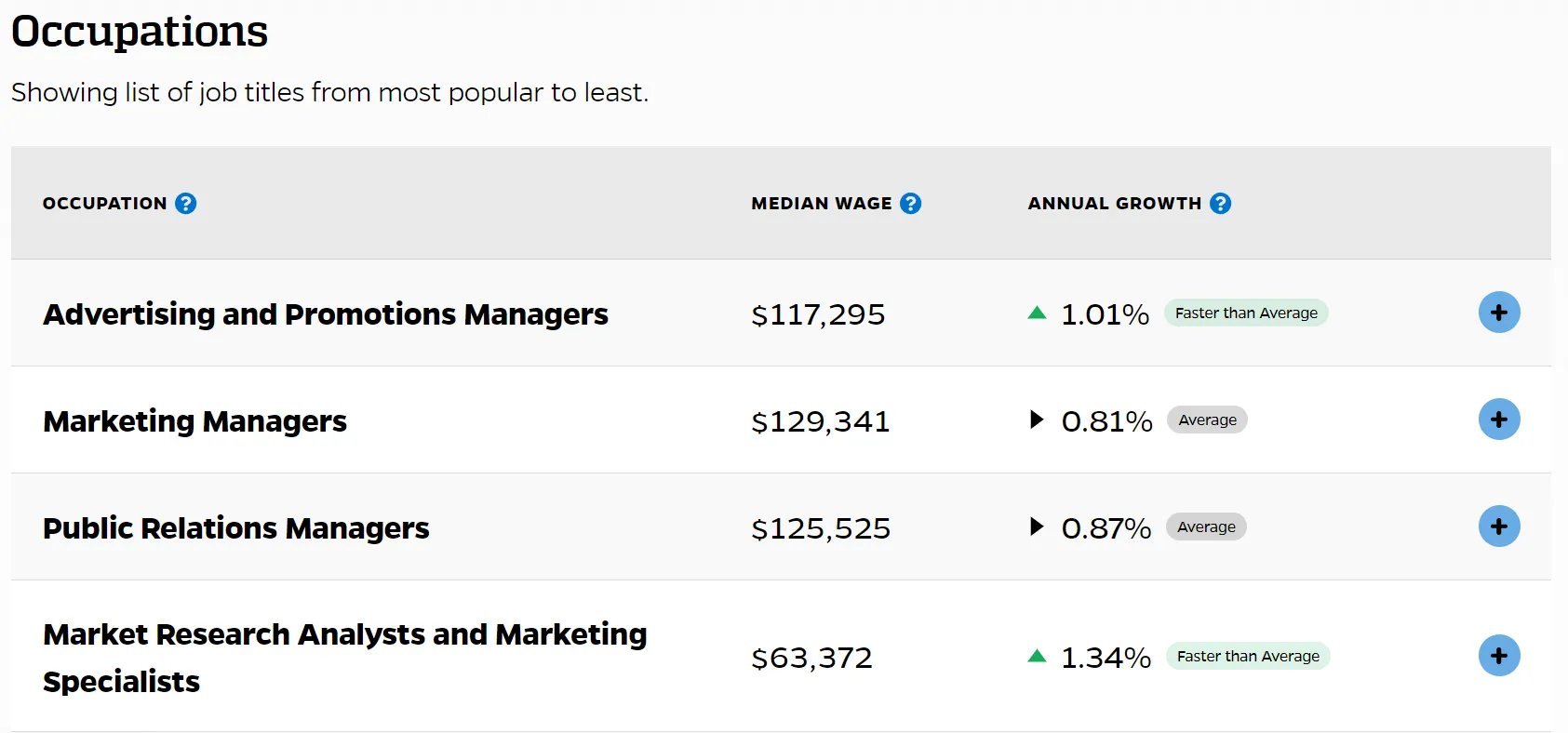This screenshot has height=733, width=1568.
Task: Click help icon next to Occupation header
Action: (x=186, y=203)
